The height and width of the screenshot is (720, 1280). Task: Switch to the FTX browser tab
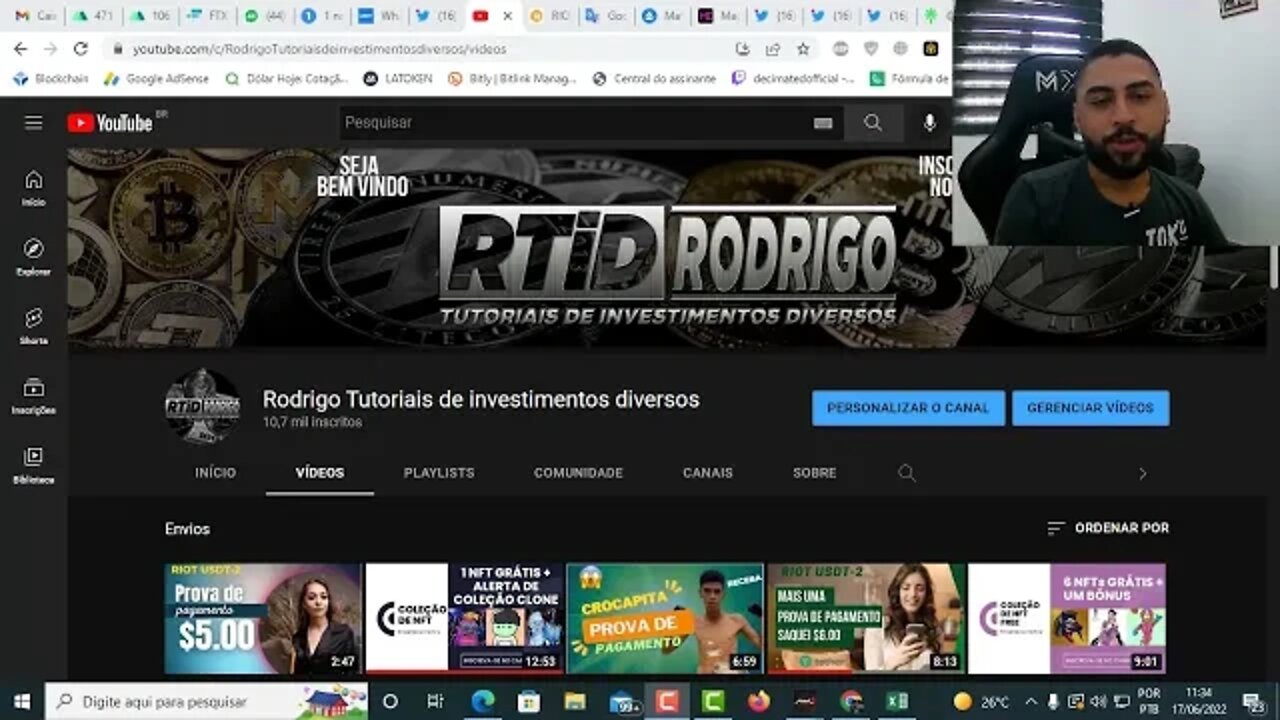coord(208,16)
